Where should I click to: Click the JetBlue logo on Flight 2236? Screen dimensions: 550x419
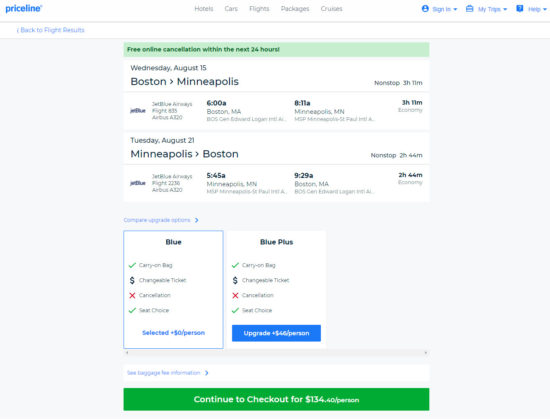(x=138, y=183)
